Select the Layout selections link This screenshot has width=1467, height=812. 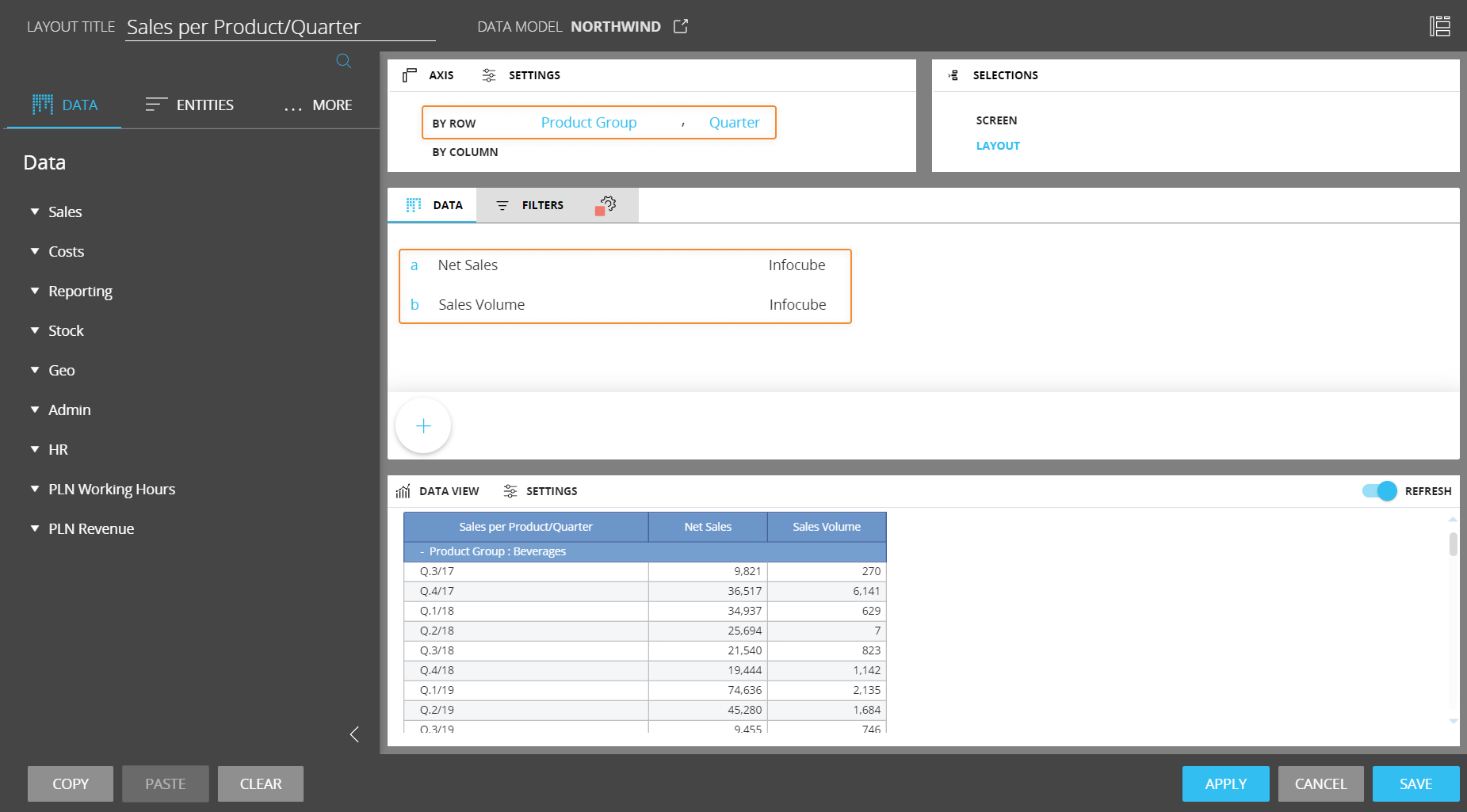(998, 146)
